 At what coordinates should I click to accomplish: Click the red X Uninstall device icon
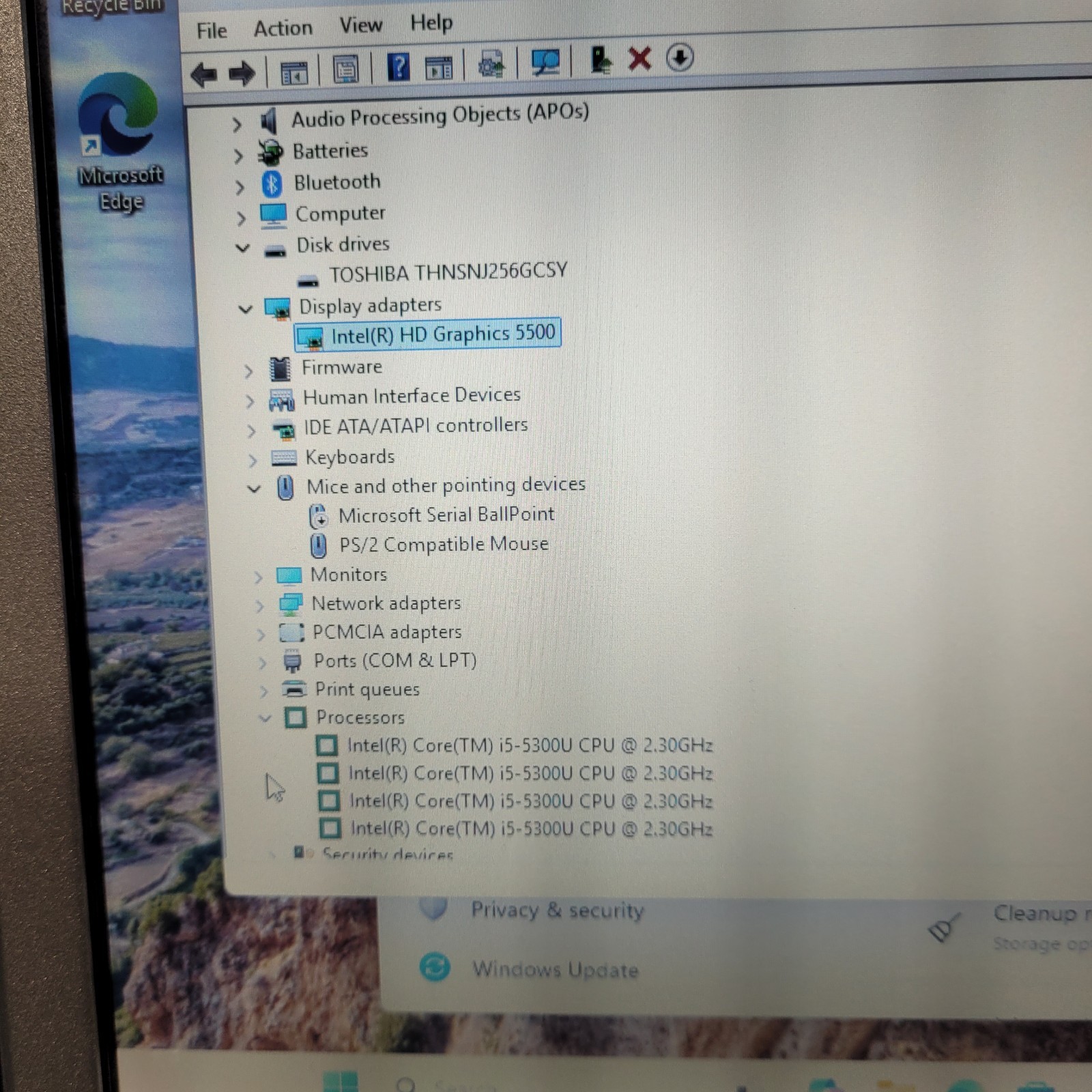640,59
